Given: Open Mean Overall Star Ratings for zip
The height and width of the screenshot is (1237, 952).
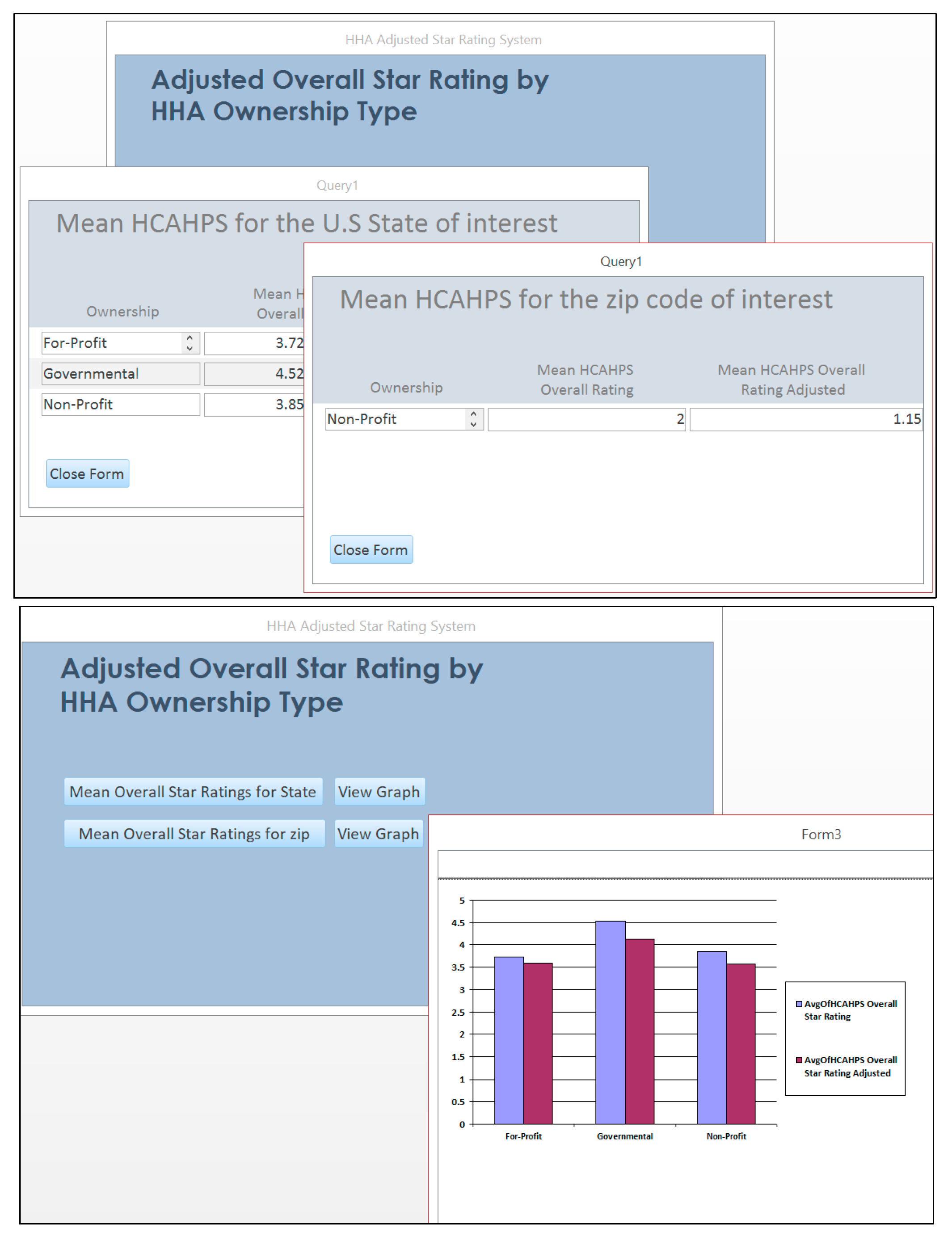Looking at the screenshot, I should coord(194,833).
